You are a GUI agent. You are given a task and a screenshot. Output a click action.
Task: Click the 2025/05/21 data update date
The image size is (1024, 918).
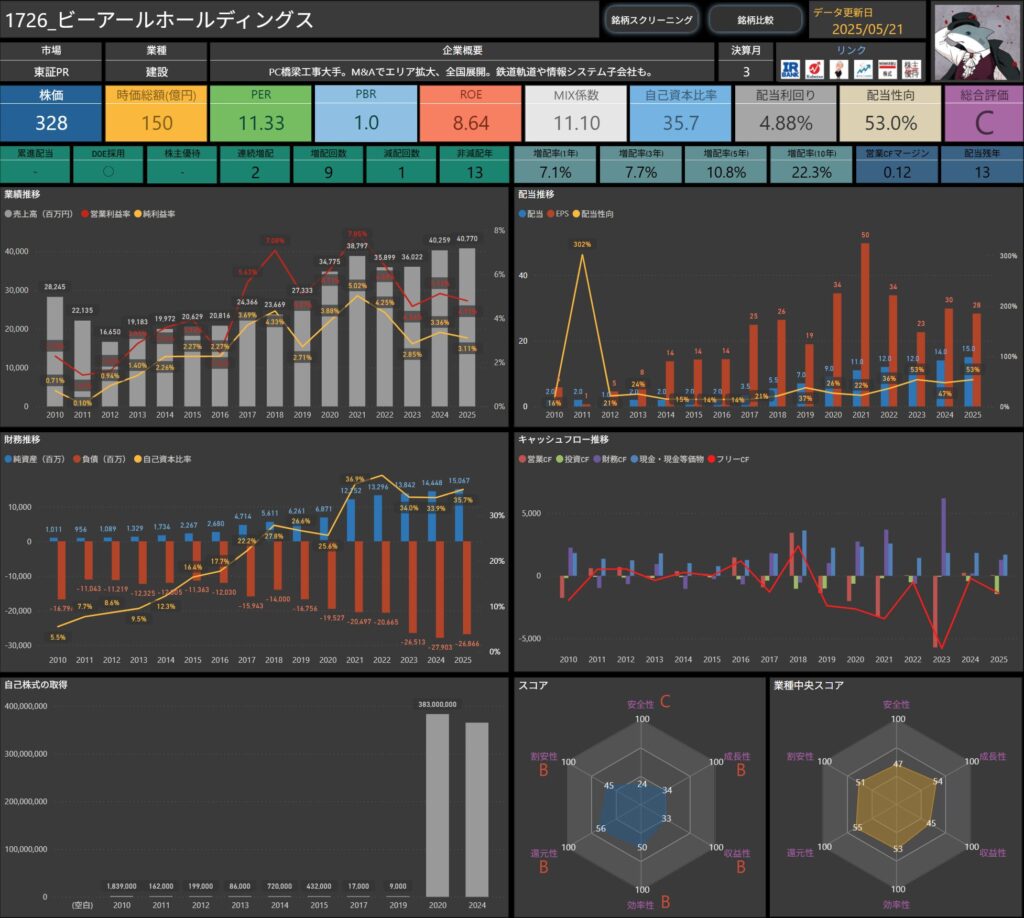pos(867,29)
